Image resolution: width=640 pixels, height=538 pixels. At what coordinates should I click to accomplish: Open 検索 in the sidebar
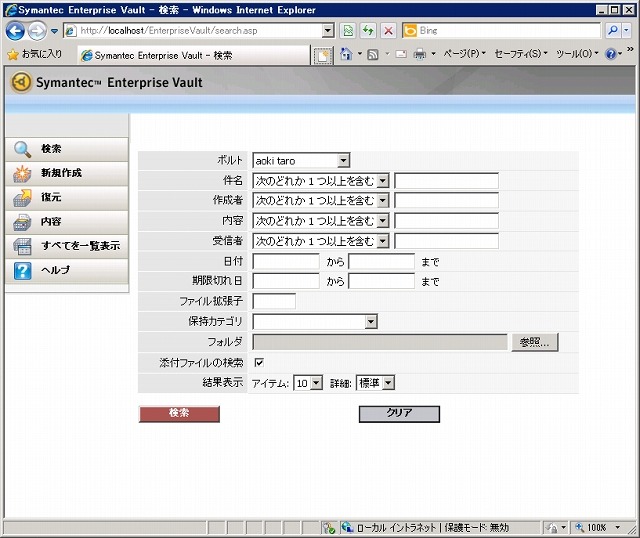[67, 149]
